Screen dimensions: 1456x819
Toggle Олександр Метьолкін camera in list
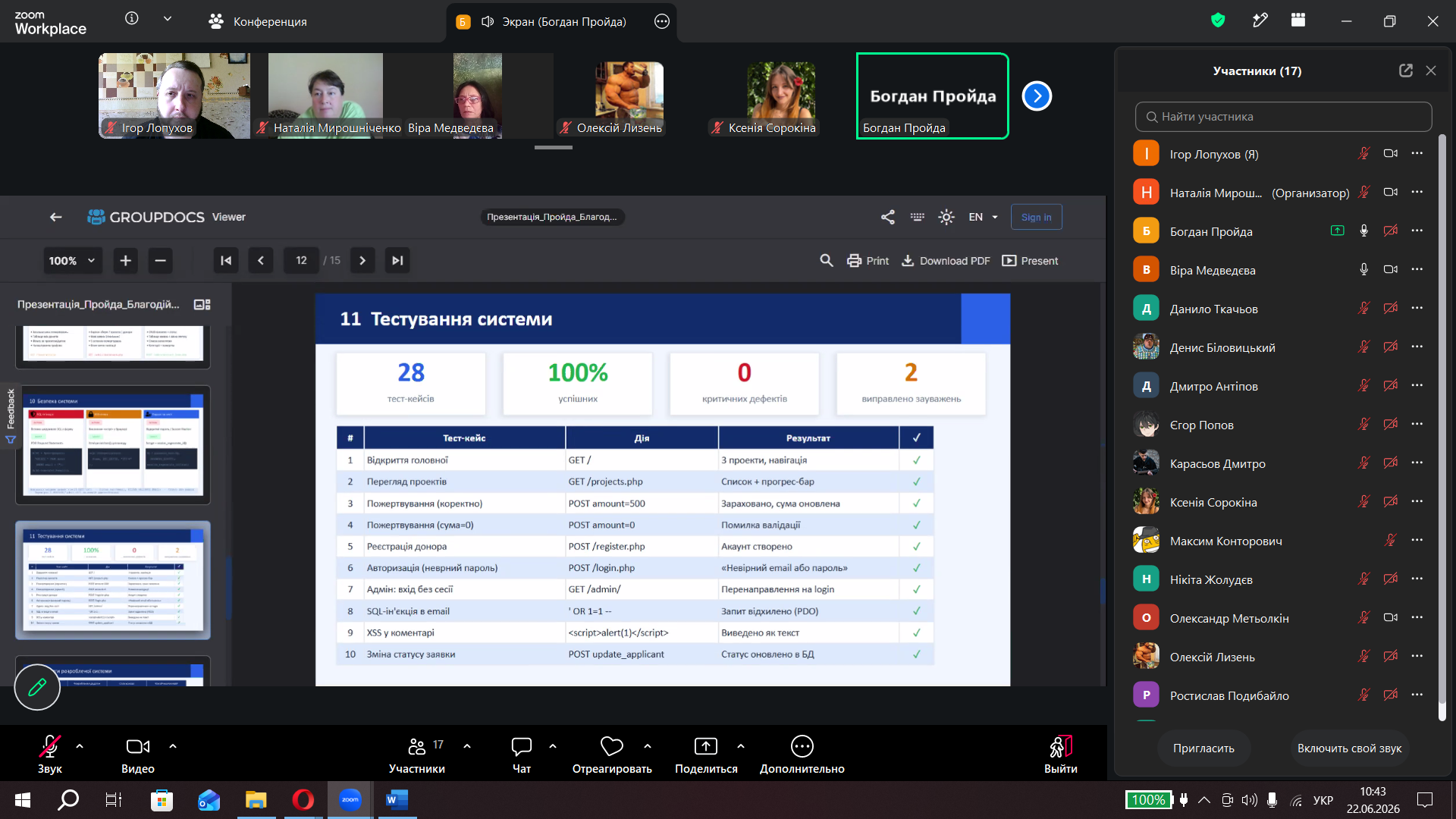click(x=1391, y=618)
